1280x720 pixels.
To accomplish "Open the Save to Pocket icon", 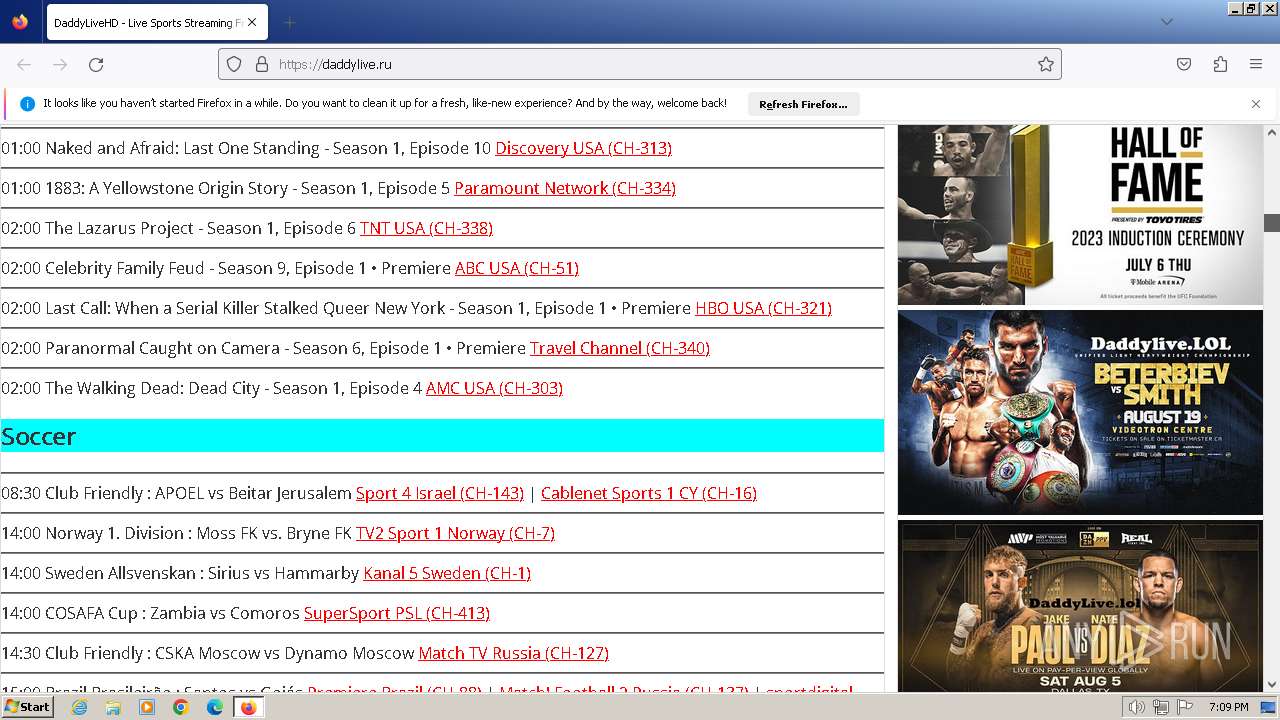I will [1184, 64].
